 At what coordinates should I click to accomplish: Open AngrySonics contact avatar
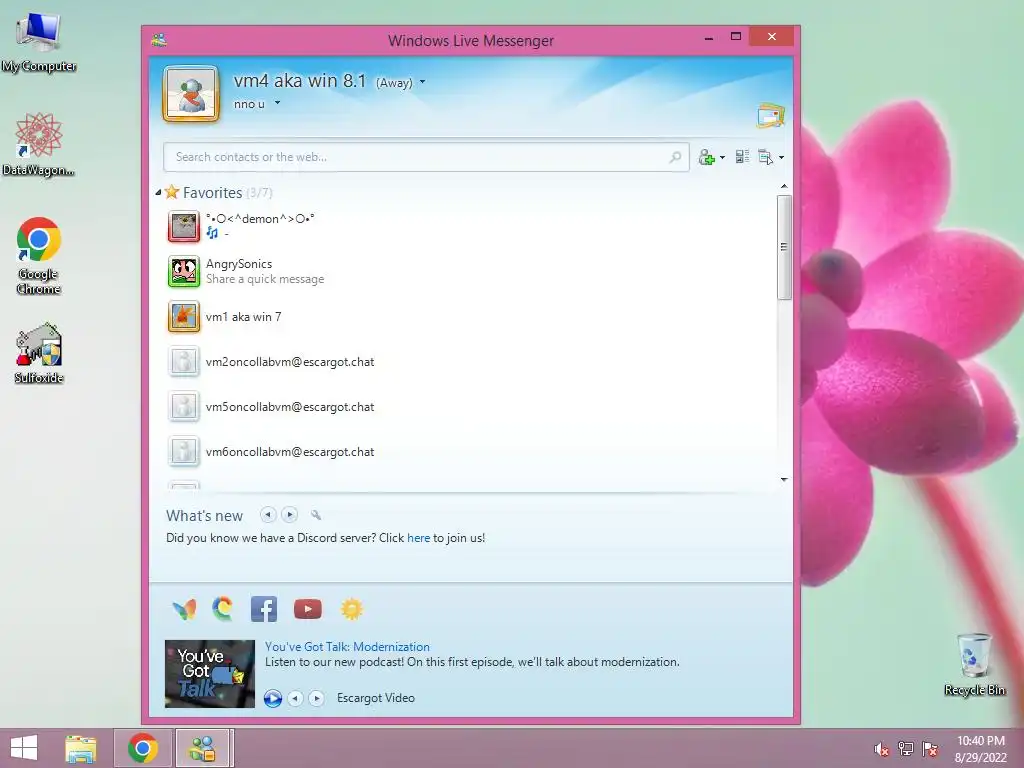[x=184, y=271]
